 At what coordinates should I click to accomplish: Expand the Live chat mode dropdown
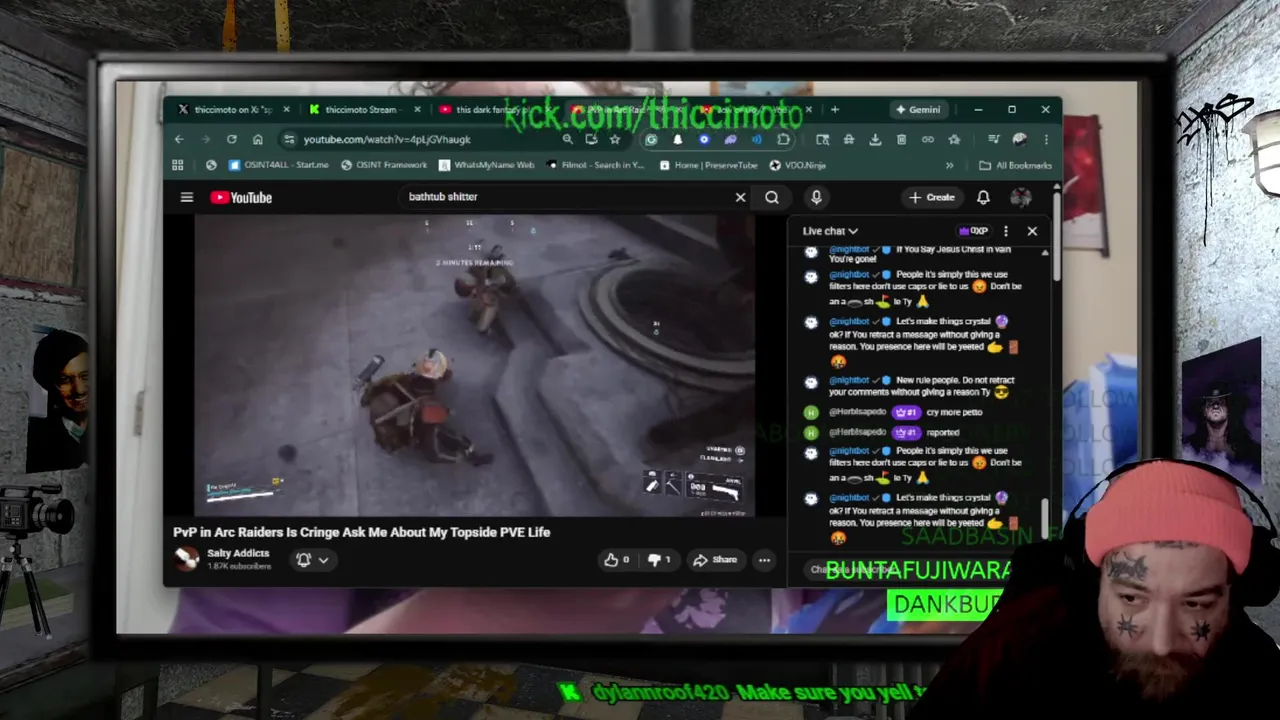pos(830,231)
